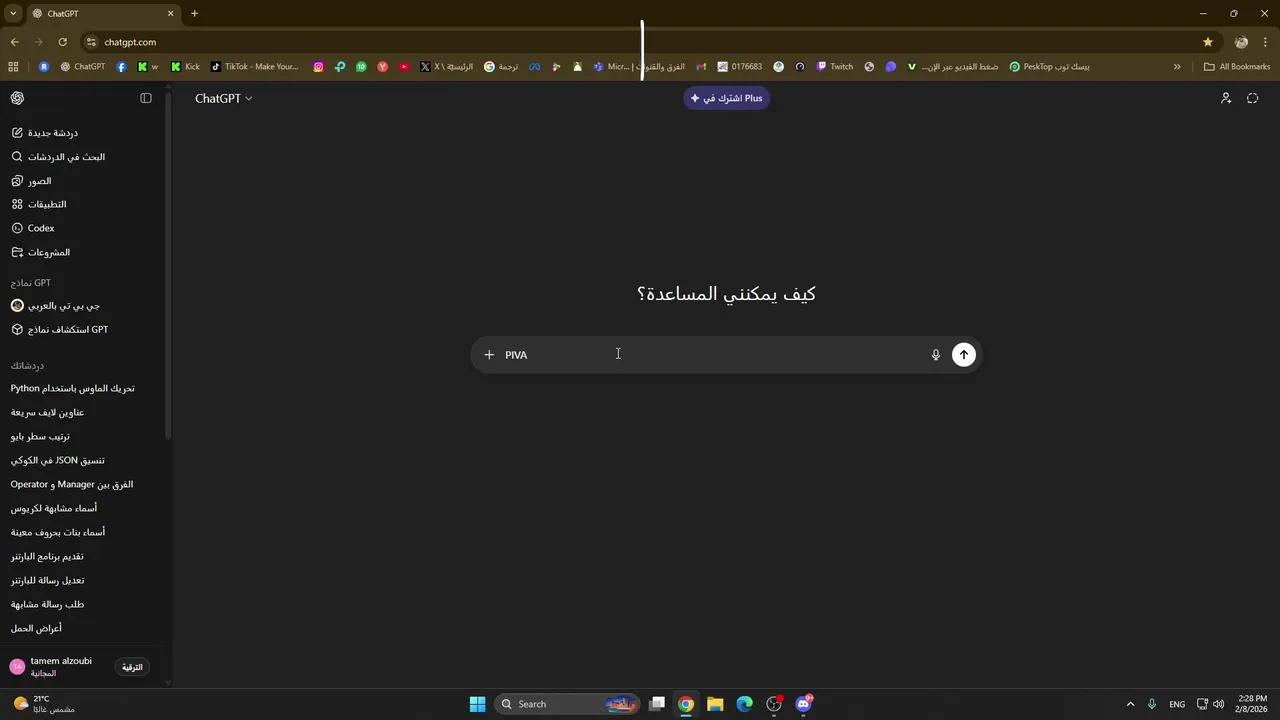Viewport: 1280px width, 720px height.
Task: Collapse the نماذج GPT section header
Action: tap(31, 283)
